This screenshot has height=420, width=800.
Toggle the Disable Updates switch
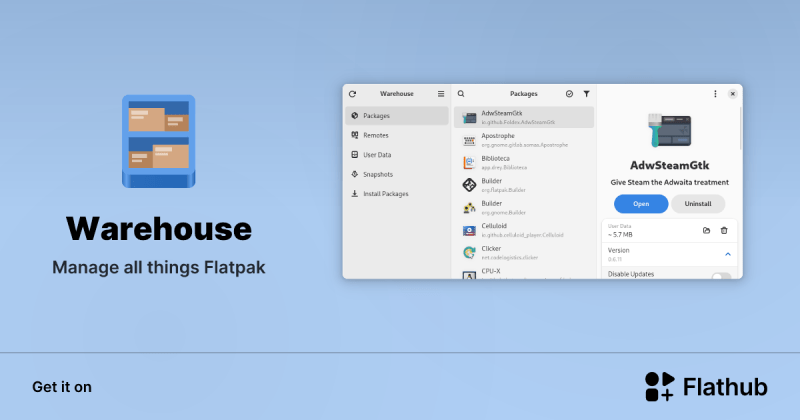tap(721, 276)
